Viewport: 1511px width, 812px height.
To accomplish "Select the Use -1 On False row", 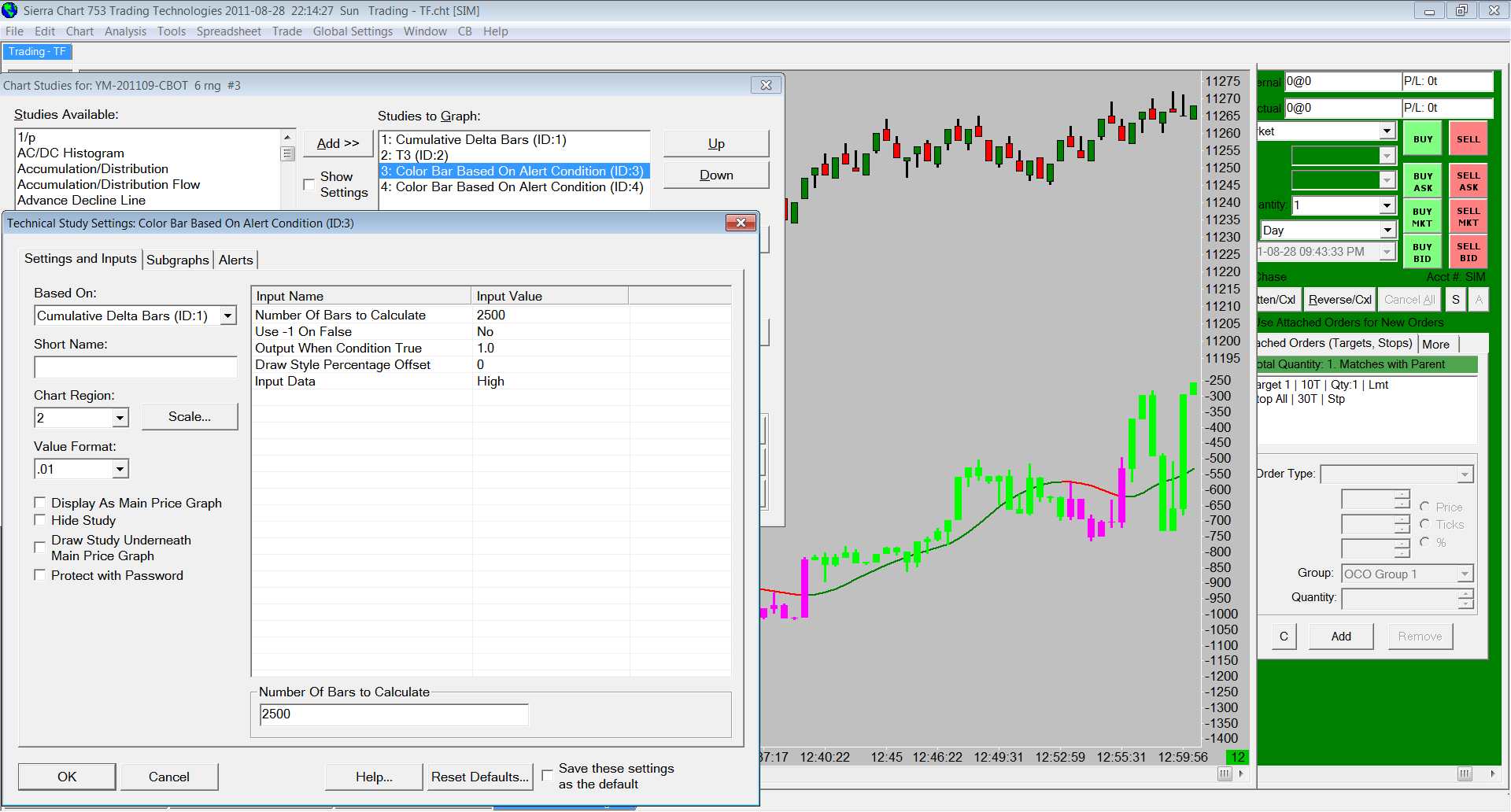I will click(x=491, y=331).
